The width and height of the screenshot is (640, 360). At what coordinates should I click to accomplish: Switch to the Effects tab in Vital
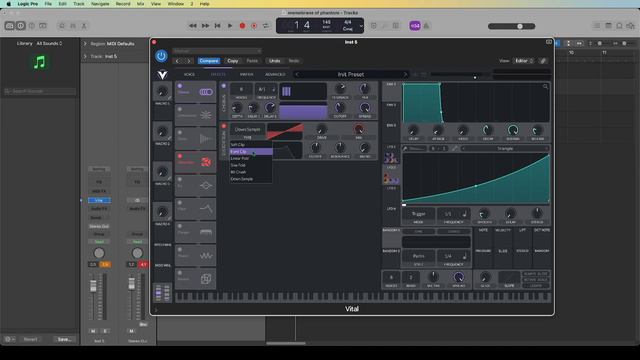coord(218,74)
